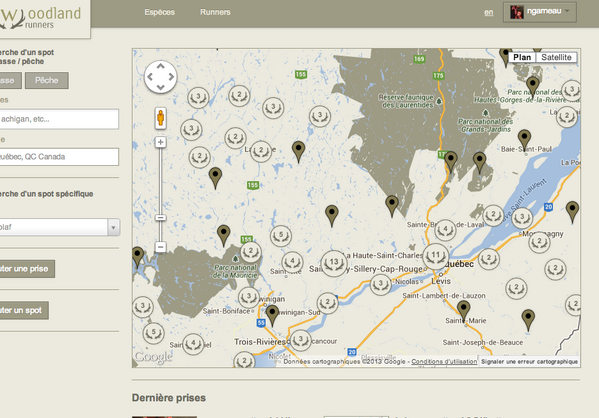Click the map pan control arrows

point(160,77)
